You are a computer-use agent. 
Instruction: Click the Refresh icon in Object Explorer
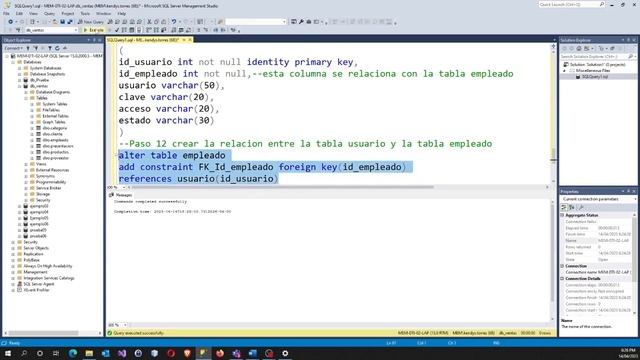[x=57, y=48]
